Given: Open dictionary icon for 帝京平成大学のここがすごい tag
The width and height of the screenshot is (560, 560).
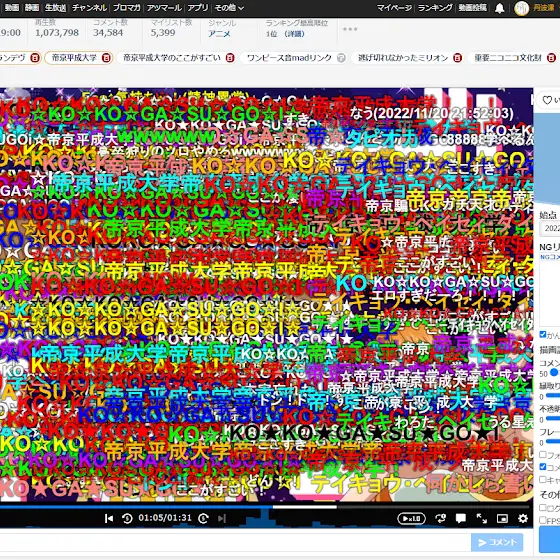Looking at the screenshot, I should coord(230,58).
